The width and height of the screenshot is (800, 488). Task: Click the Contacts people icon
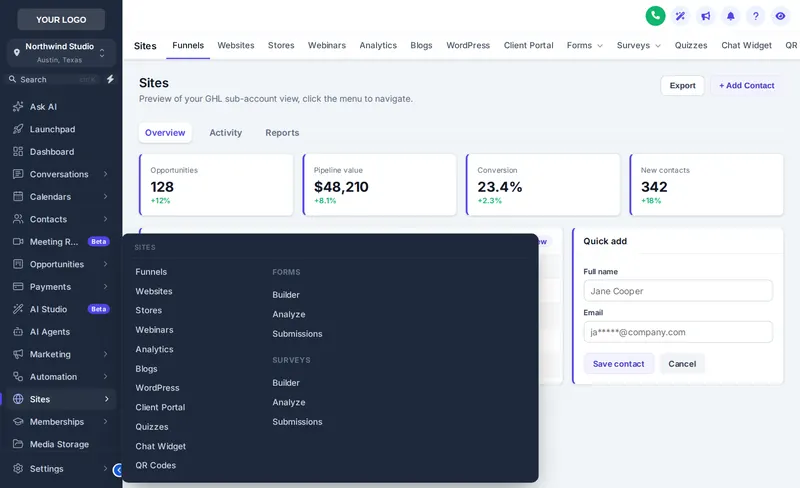[18, 218]
